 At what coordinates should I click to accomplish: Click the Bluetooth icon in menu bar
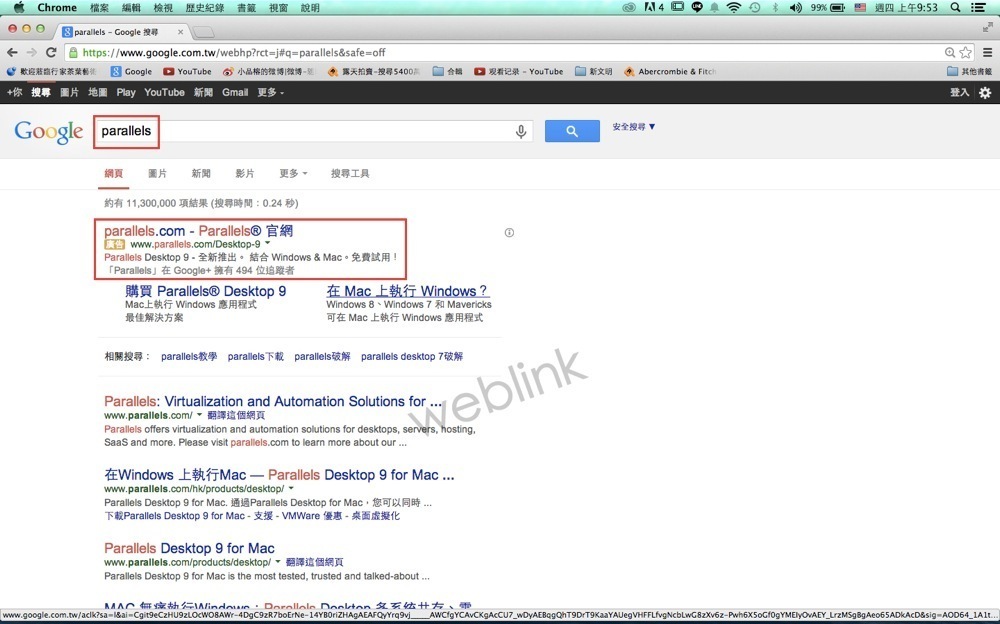click(x=776, y=8)
